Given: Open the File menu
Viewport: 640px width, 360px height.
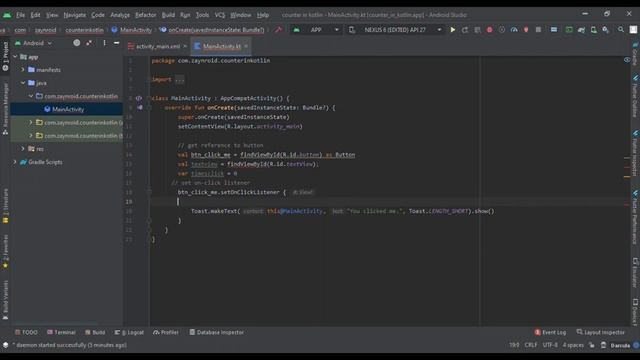Looking at the screenshot, I should pos(20,15).
